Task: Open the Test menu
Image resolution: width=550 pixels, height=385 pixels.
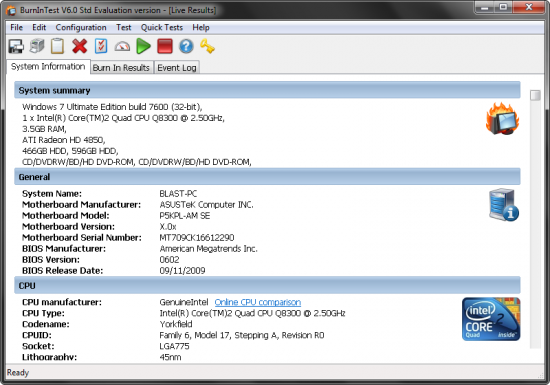Action: tap(124, 27)
